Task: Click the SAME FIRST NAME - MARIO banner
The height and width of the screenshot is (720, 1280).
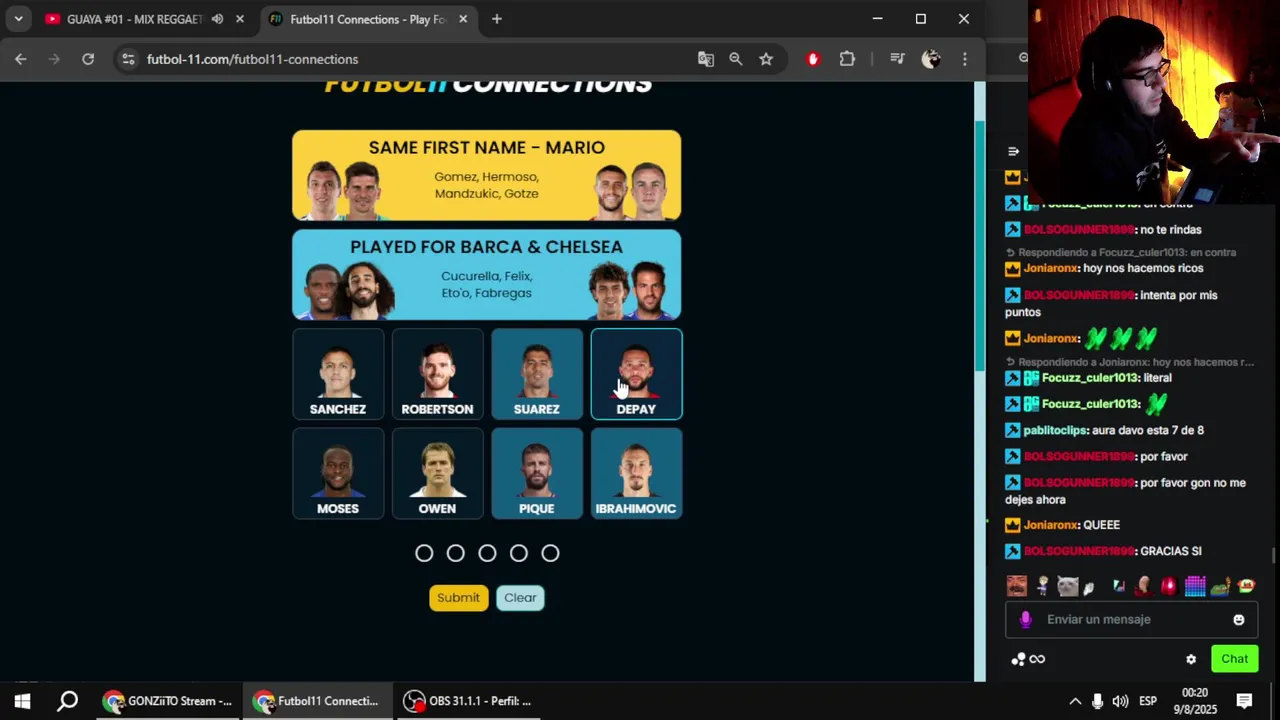Action: 487,175
